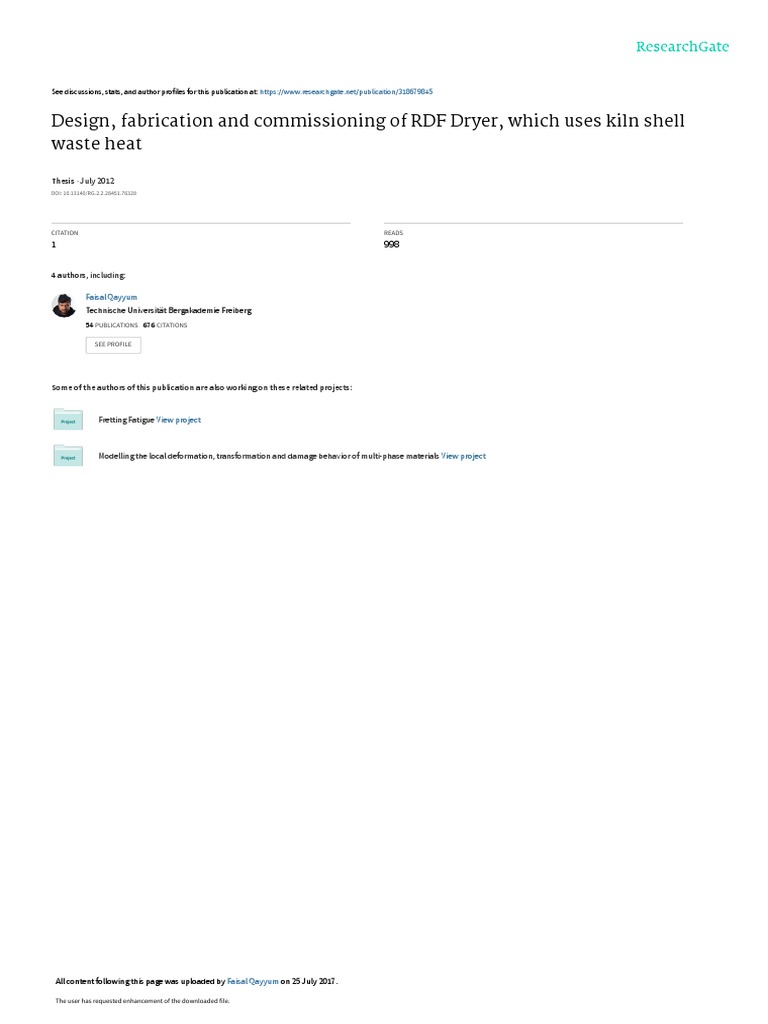
Task: Click the 676 Citations stat
Action: coord(165,325)
